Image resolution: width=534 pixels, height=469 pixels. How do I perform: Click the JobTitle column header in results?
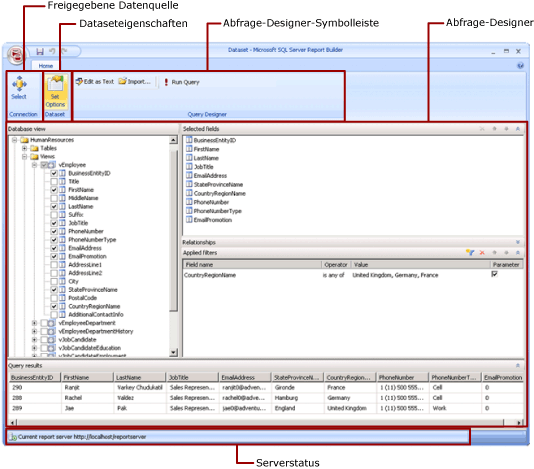(x=192, y=377)
